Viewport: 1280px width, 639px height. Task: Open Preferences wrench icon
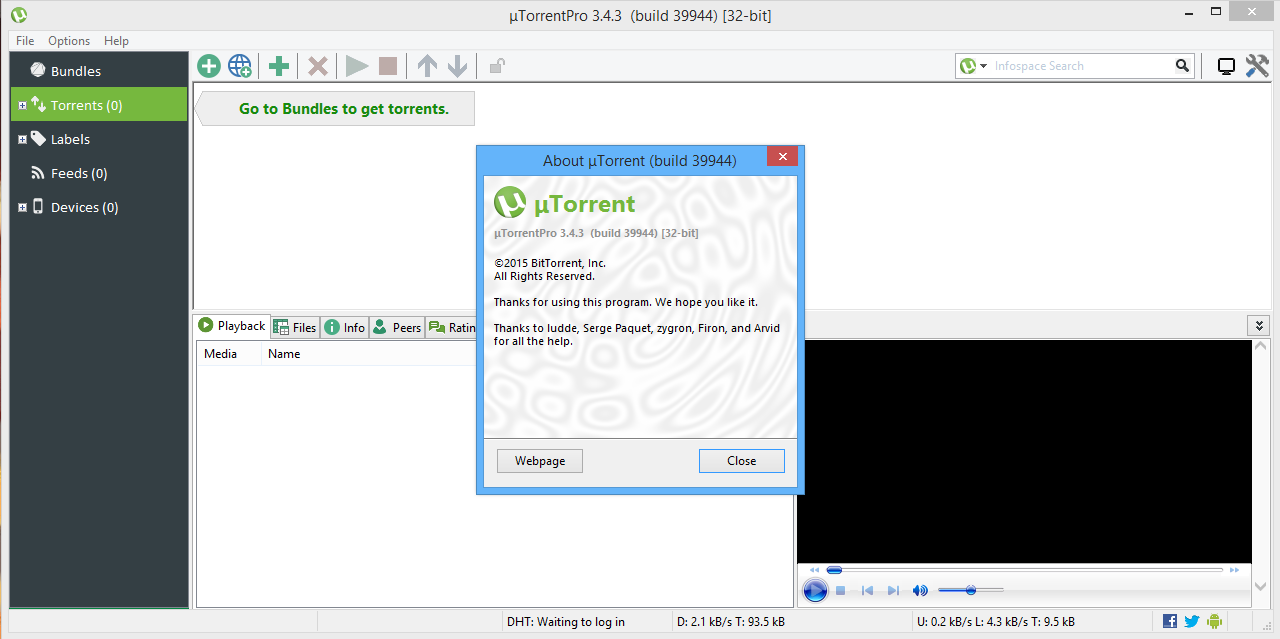1257,66
